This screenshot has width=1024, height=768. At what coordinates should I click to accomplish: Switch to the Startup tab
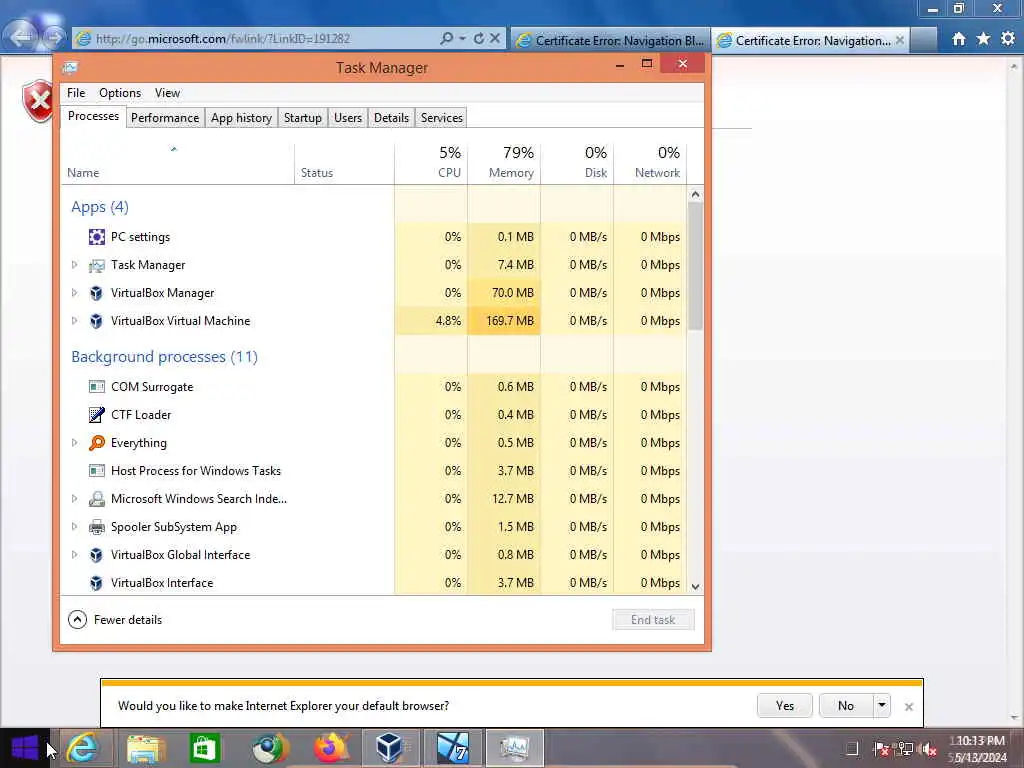[x=302, y=118]
